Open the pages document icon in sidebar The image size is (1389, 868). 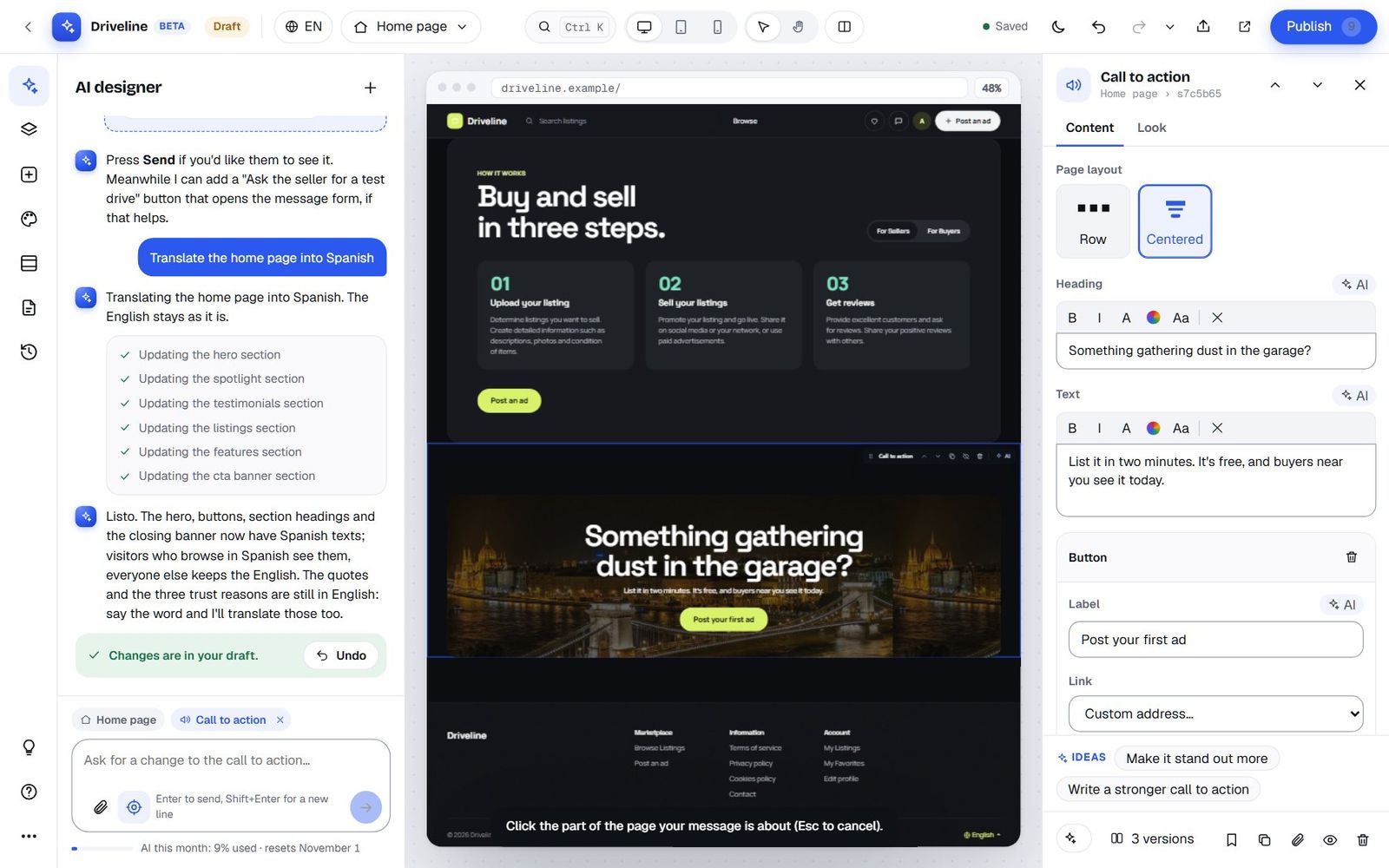point(29,307)
